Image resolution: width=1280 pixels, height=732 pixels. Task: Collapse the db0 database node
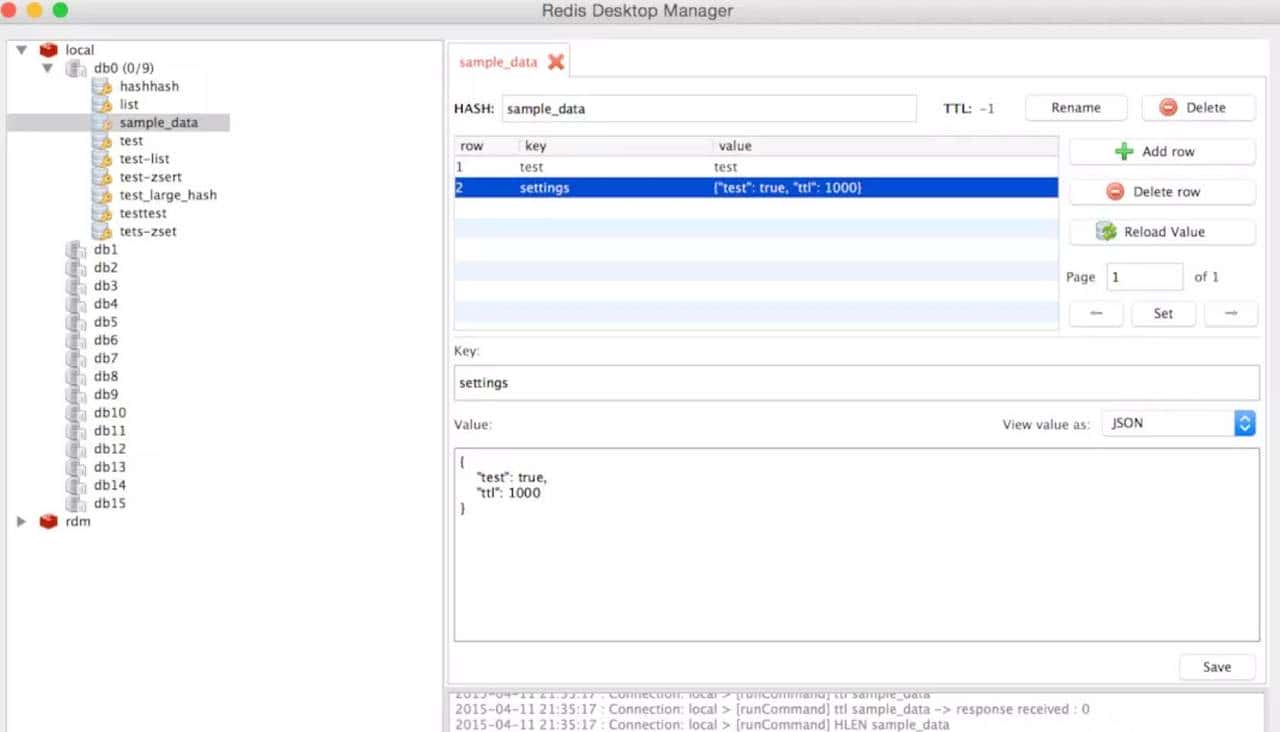(x=47, y=68)
